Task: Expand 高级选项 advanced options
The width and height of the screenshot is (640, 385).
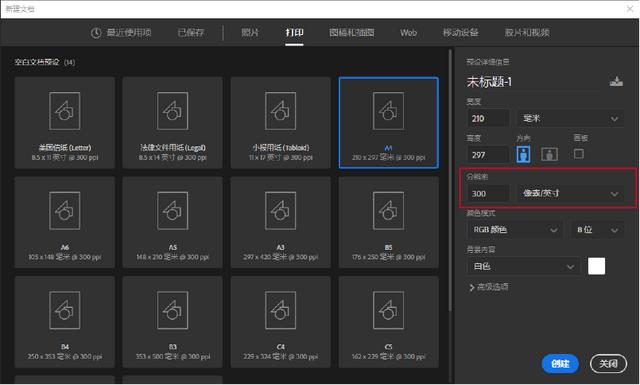Action: click(x=489, y=287)
